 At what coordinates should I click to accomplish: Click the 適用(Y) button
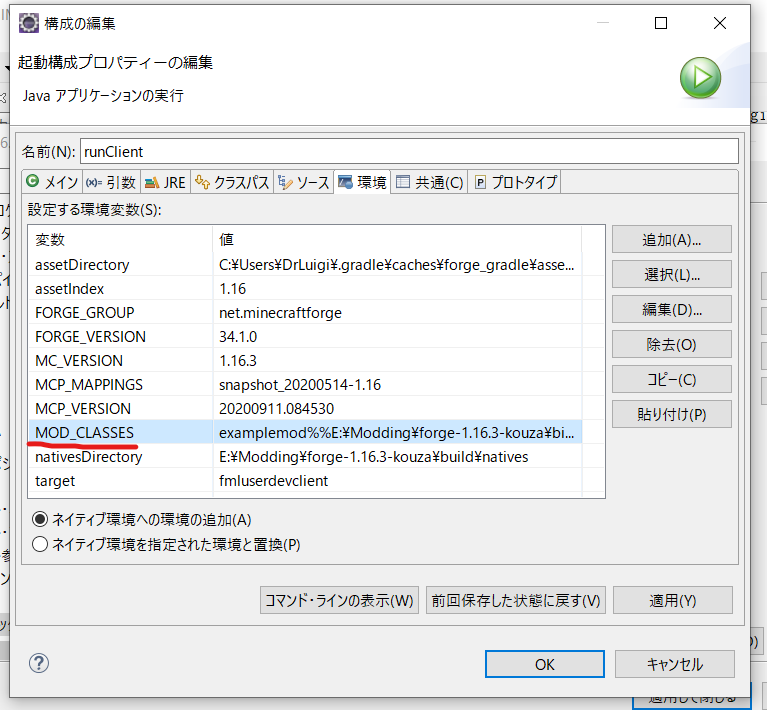pyautogui.click(x=673, y=600)
